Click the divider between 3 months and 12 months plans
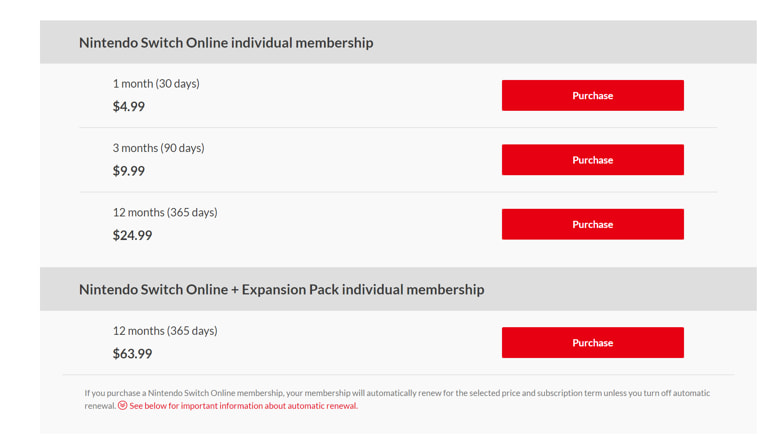770x436 pixels. (x=398, y=192)
